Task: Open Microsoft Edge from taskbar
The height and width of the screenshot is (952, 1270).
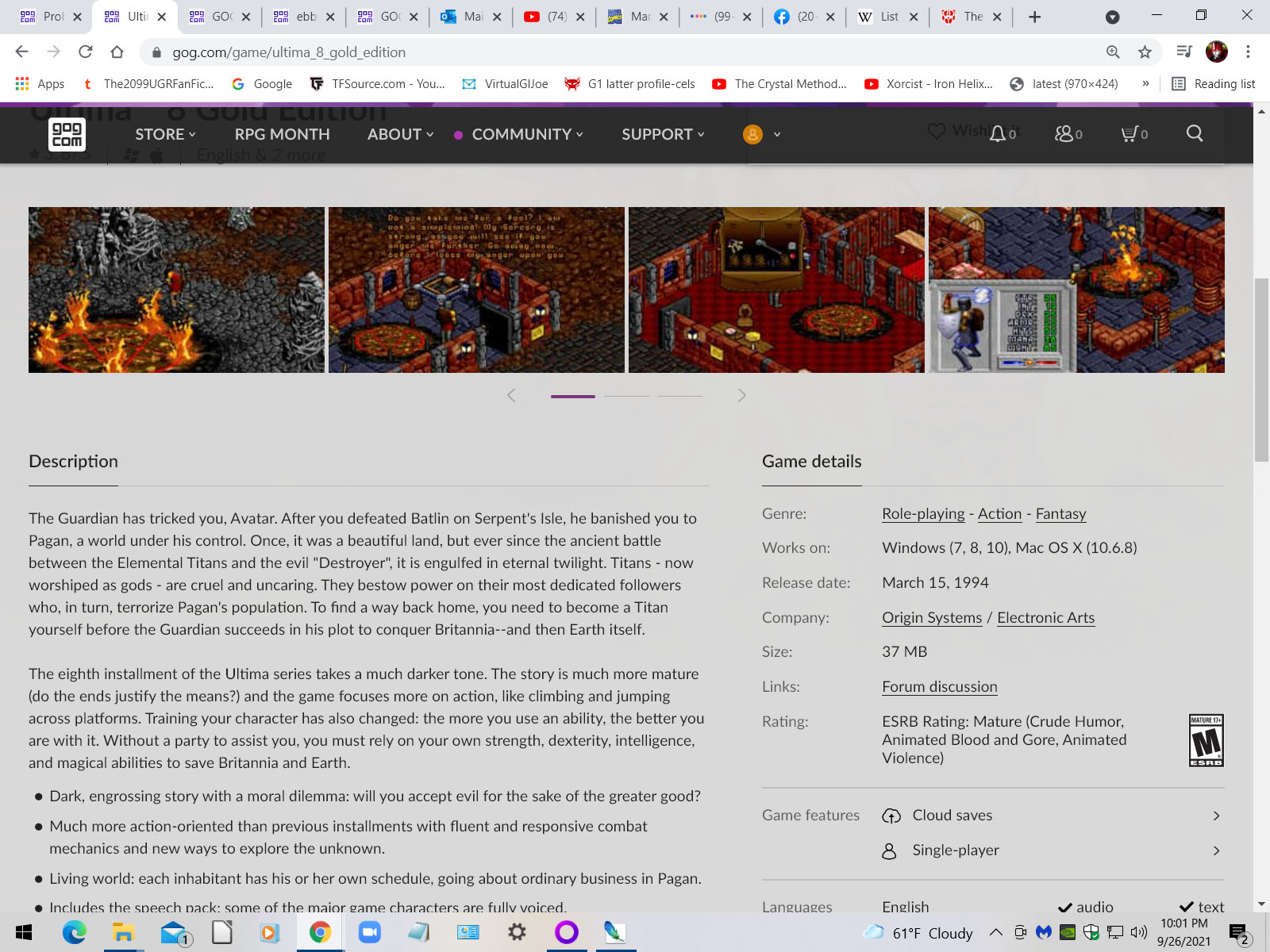Action: click(74, 932)
